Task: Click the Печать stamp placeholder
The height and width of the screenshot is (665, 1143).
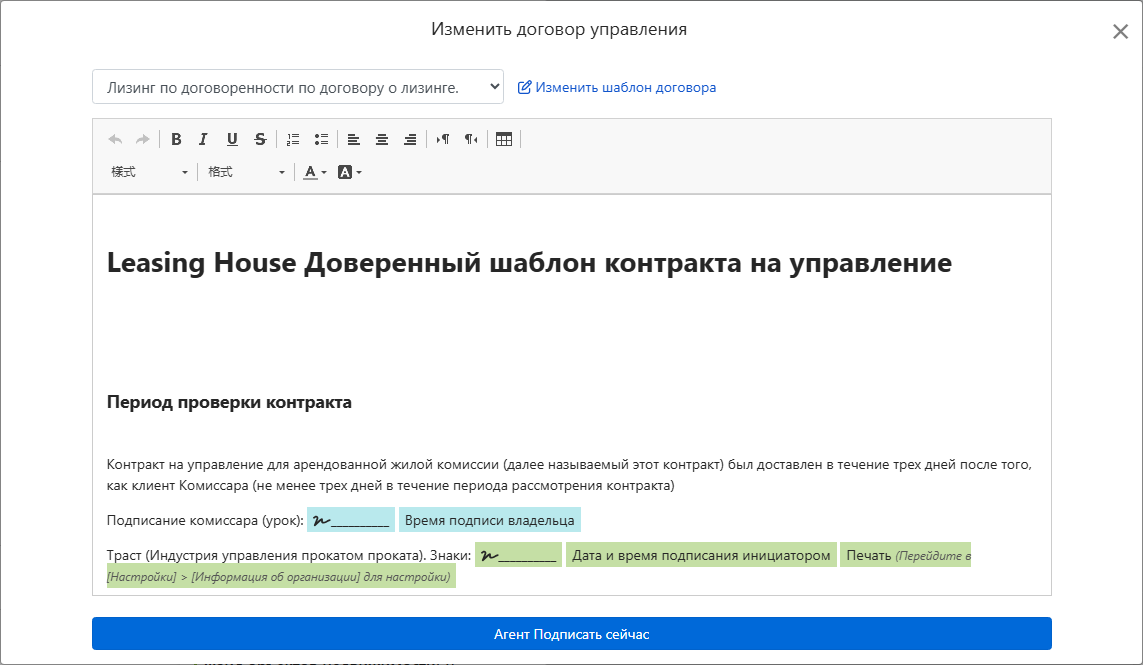Action: 905,555
